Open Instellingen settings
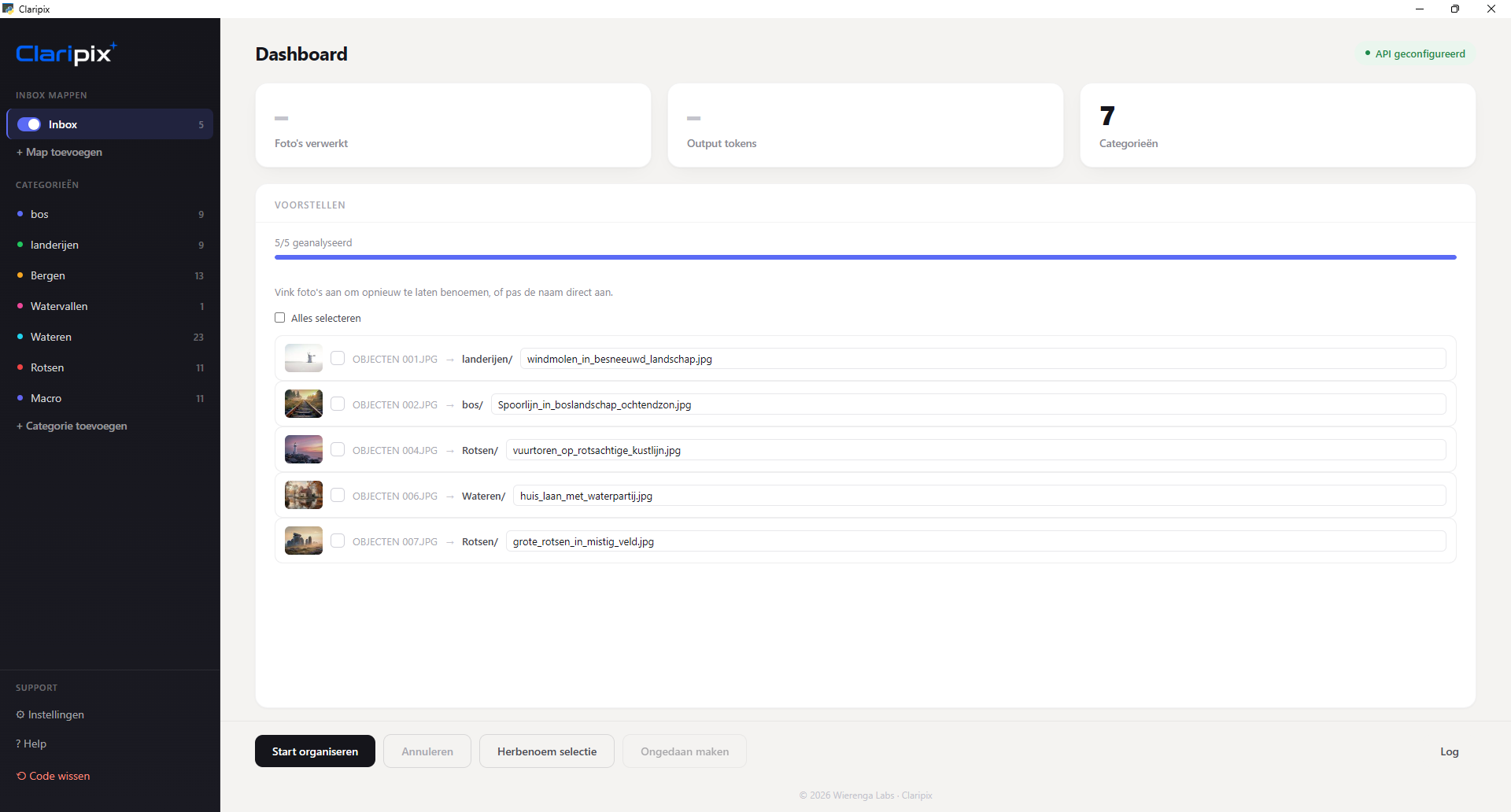The height and width of the screenshot is (812, 1511). (50, 714)
